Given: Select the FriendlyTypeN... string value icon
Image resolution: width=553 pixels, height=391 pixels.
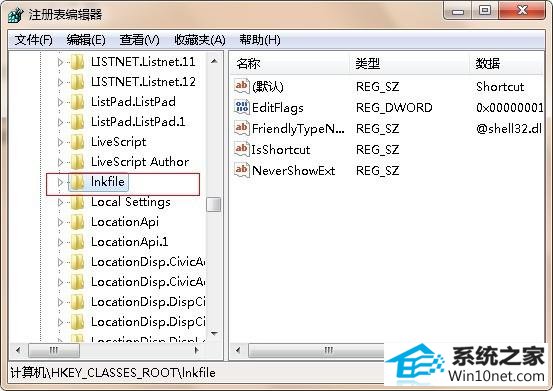Looking at the screenshot, I should (x=242, y=128).
